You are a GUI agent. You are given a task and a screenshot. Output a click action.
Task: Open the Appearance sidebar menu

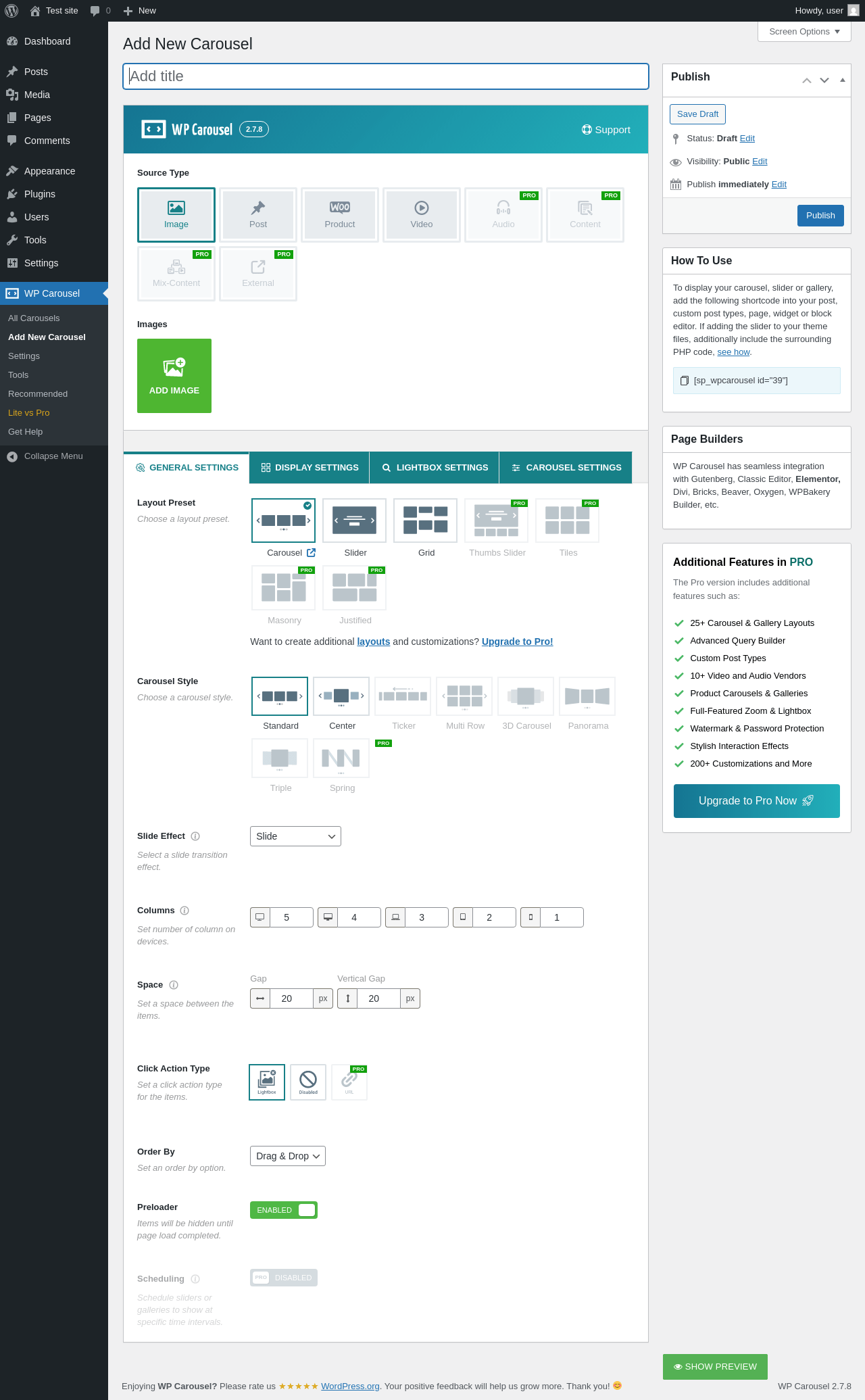[x=54, y=171]
